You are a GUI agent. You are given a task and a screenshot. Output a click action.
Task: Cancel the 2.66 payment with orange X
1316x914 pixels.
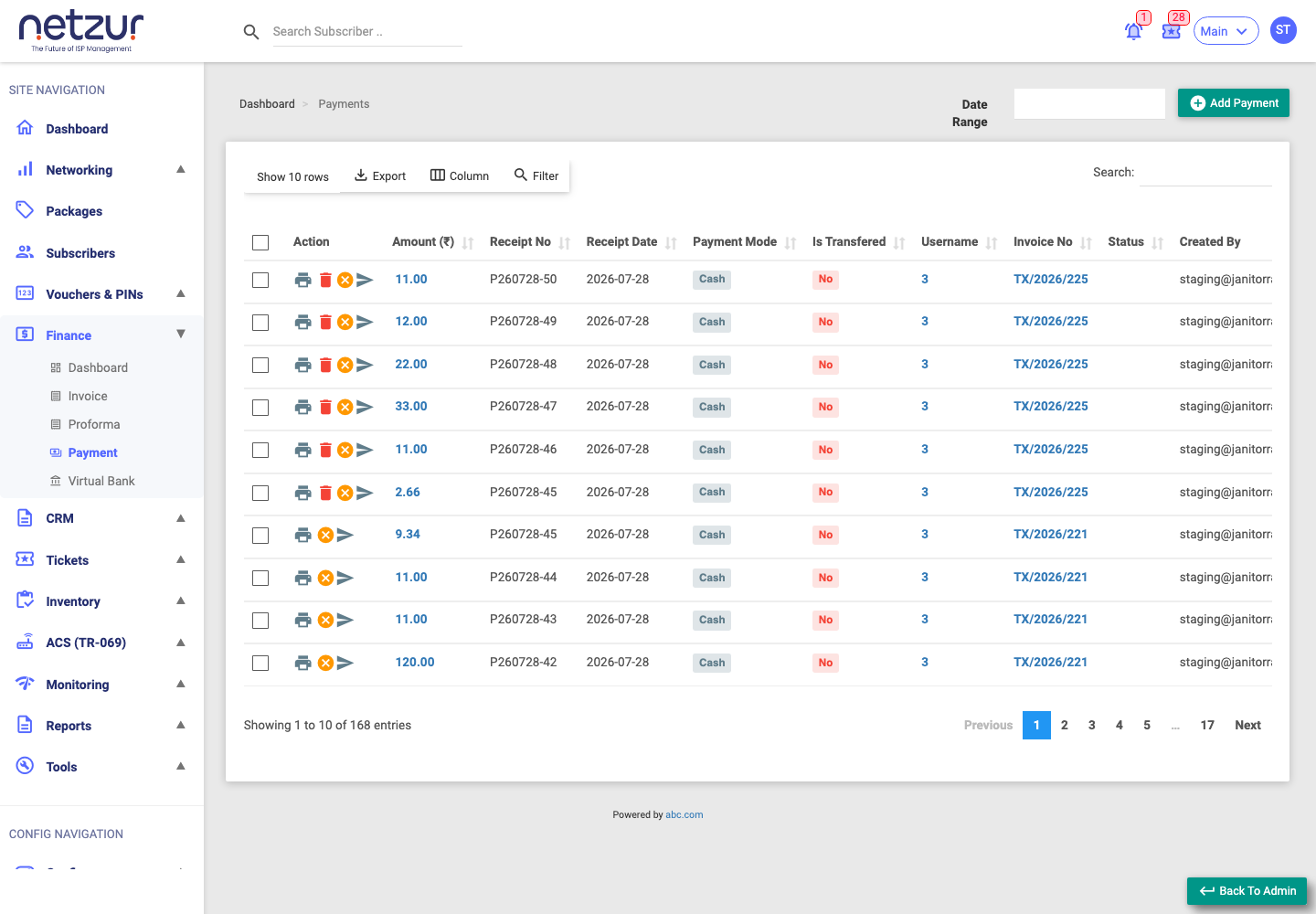pyautogui.click(x=345, y=493)
